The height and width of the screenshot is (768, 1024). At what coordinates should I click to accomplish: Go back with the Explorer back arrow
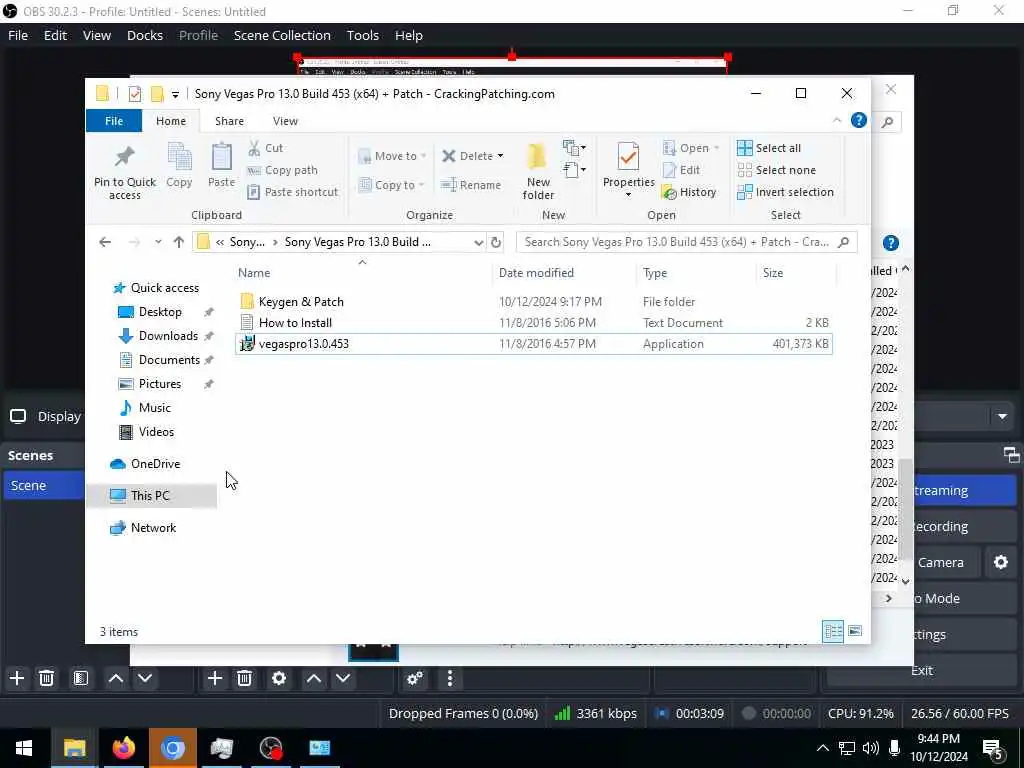104,242
